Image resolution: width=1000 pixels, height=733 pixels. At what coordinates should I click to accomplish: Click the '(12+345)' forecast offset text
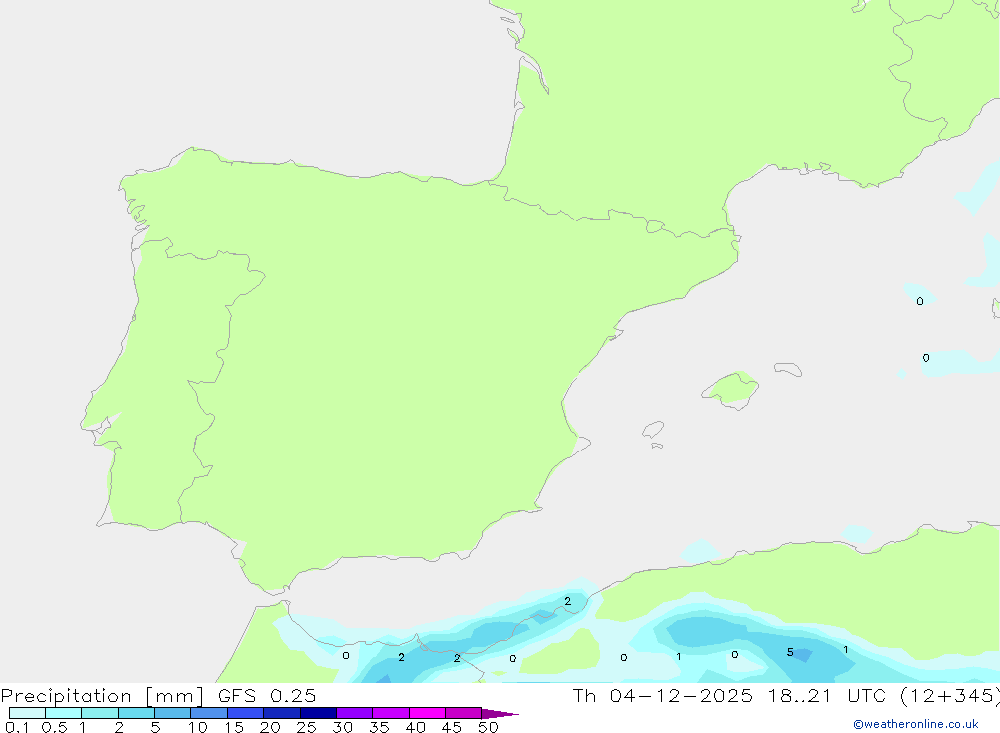tap(950, 696)
